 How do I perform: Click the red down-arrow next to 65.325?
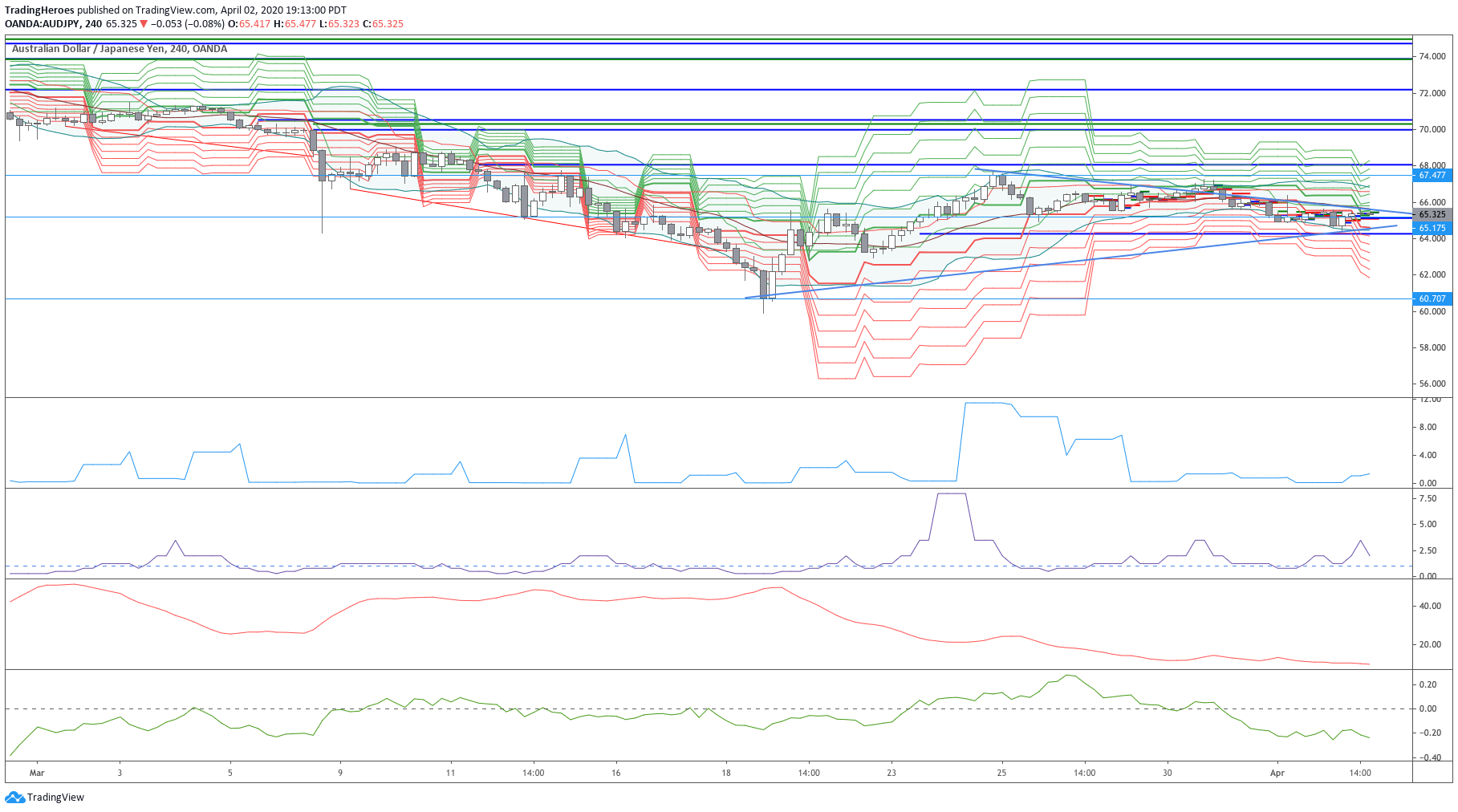pos(144,24)
